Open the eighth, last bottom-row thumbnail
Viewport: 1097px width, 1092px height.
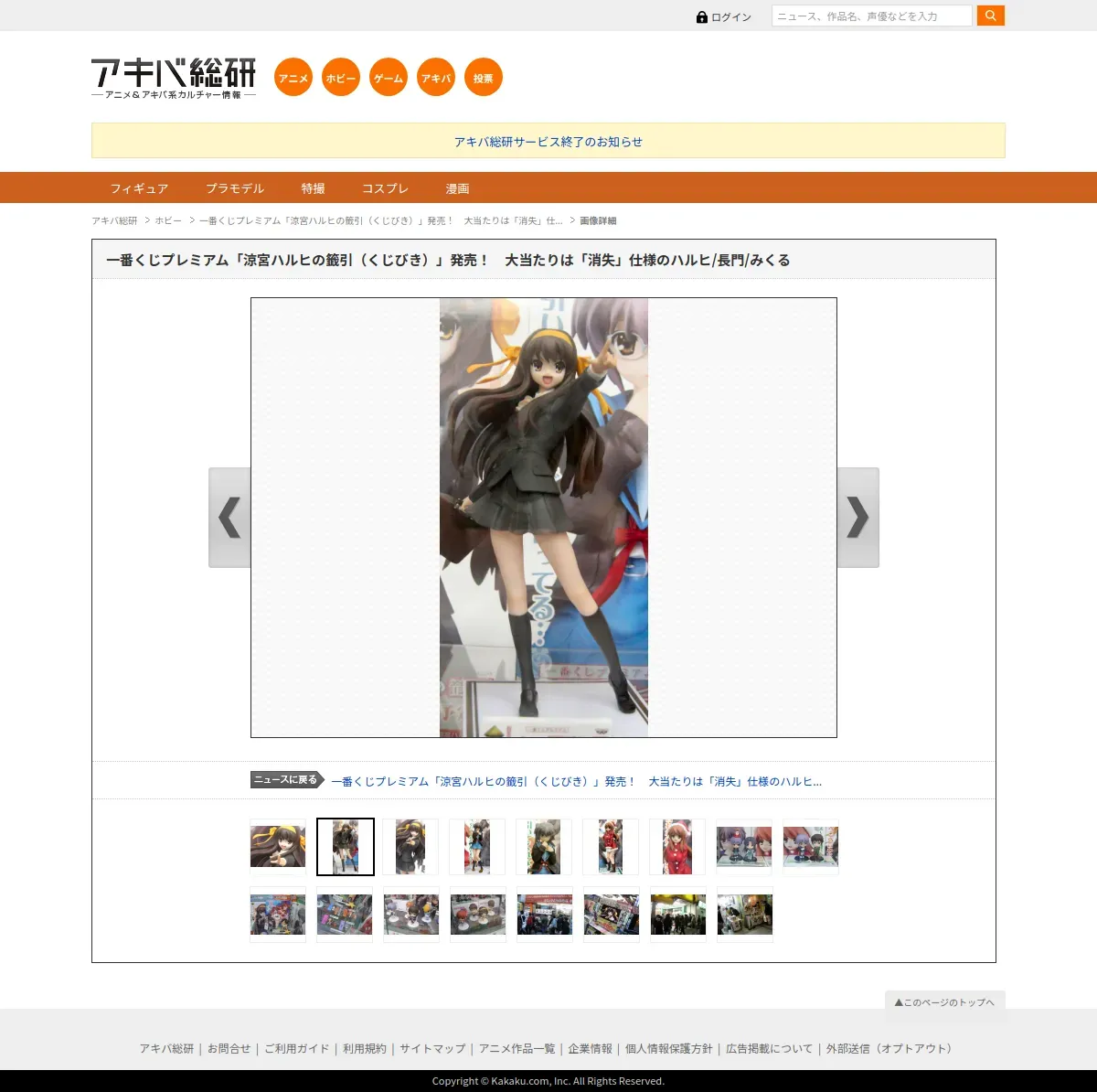(x=745, y=915)
